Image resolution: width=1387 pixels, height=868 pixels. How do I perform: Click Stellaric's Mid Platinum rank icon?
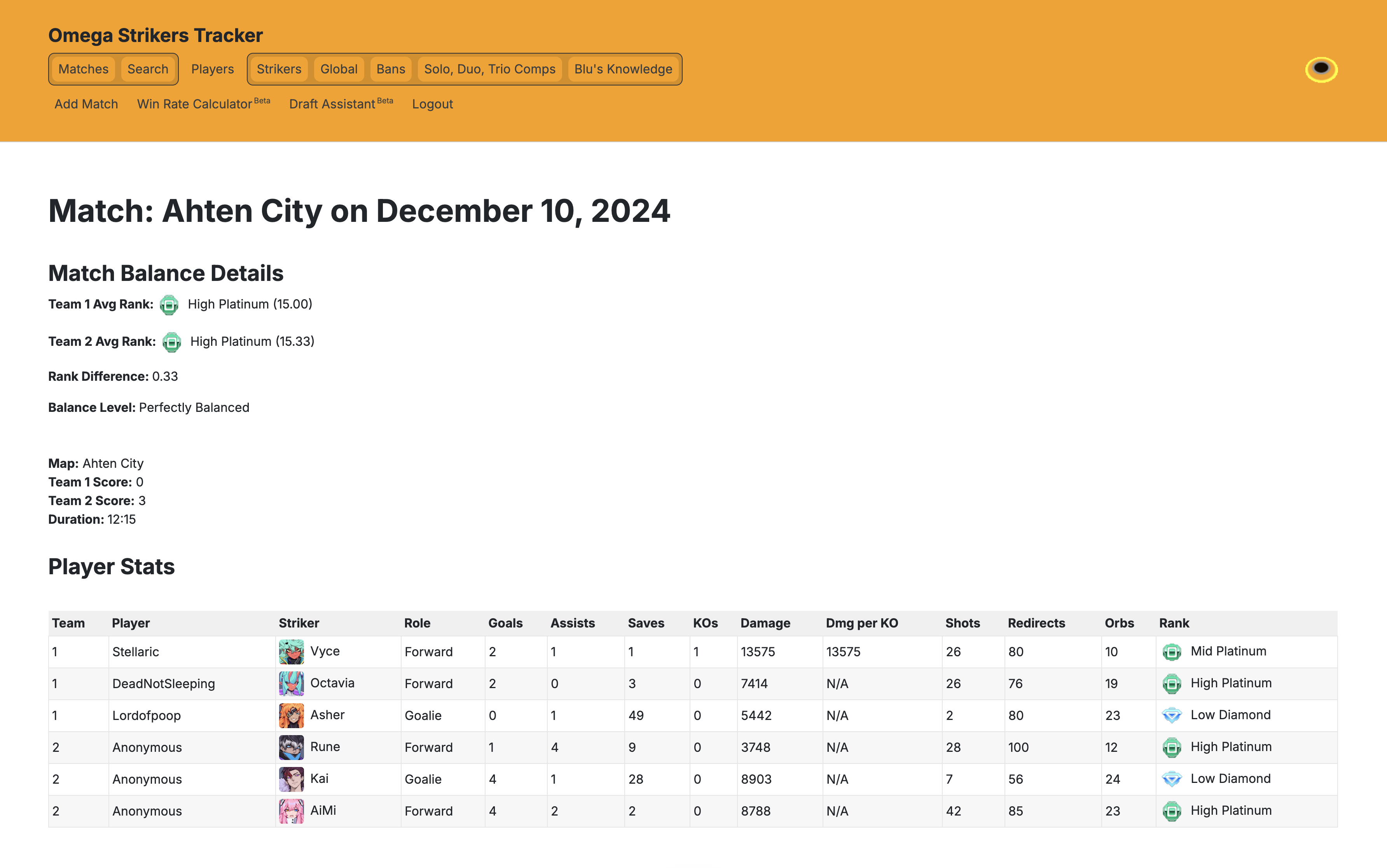(1171, 652)
